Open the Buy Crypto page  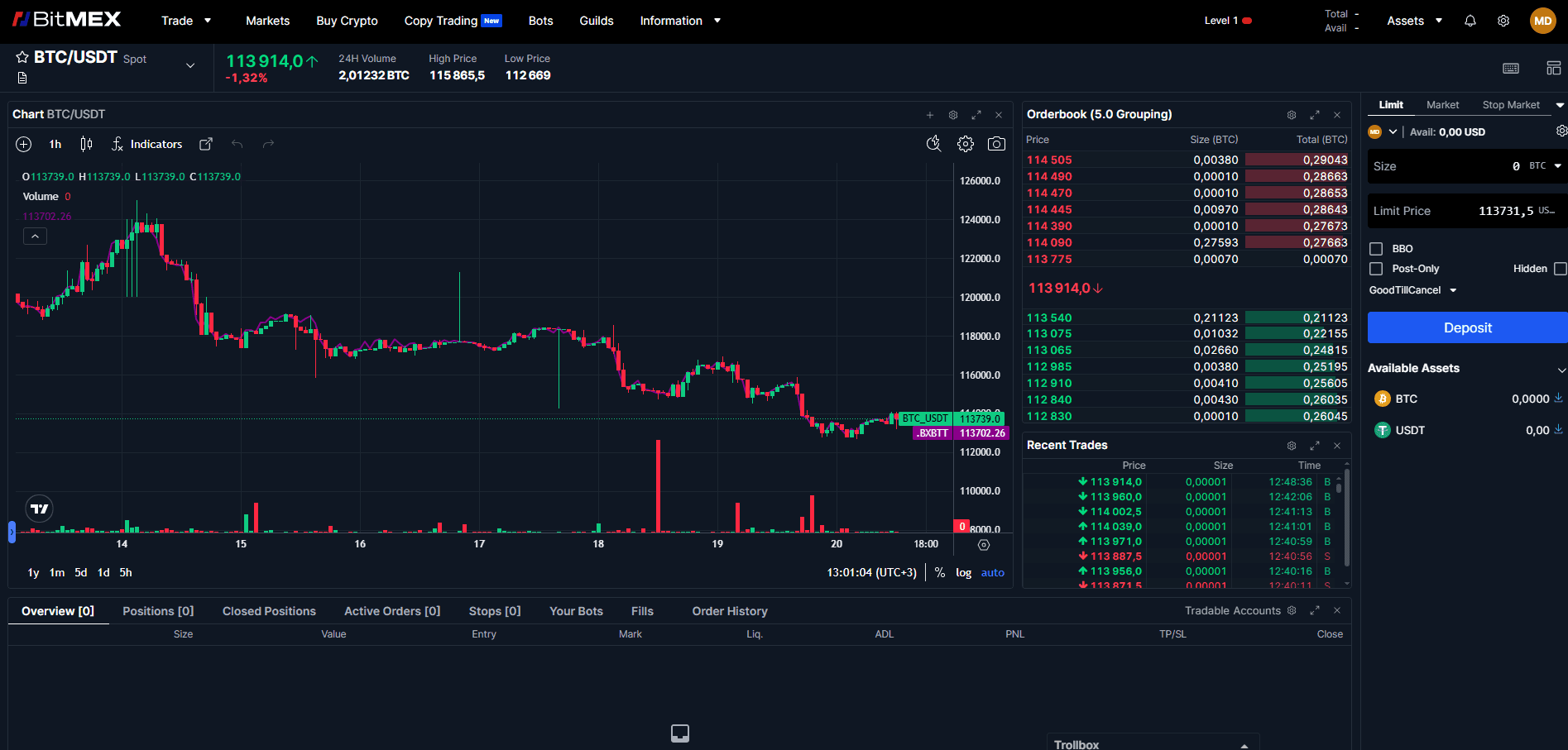[x=347, y=21]
